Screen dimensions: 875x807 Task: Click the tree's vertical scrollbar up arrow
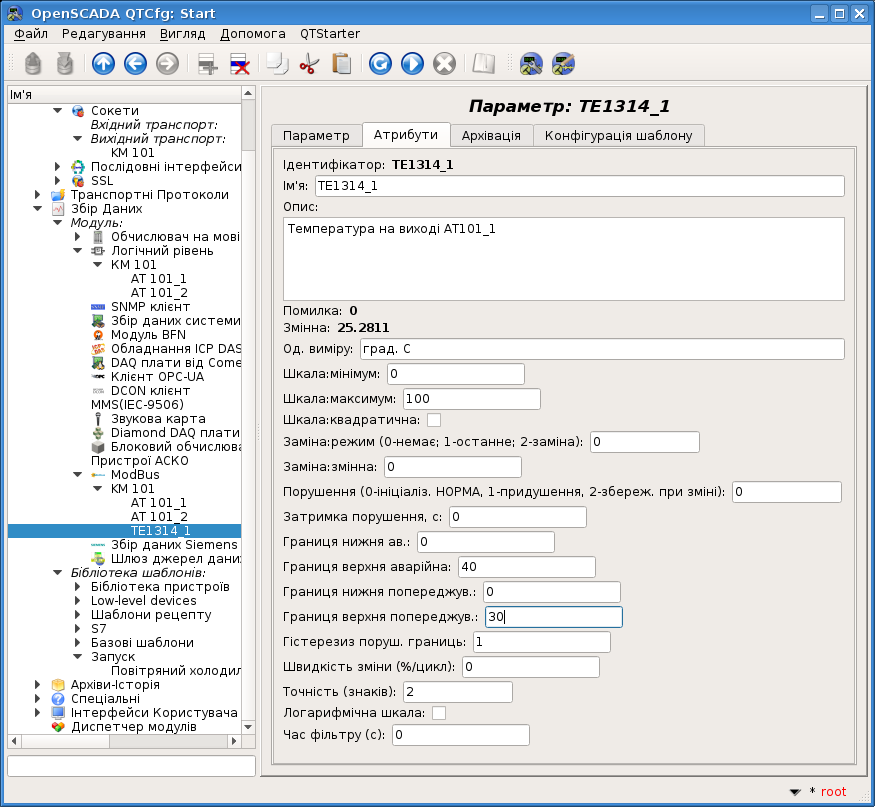pos(248,93)
